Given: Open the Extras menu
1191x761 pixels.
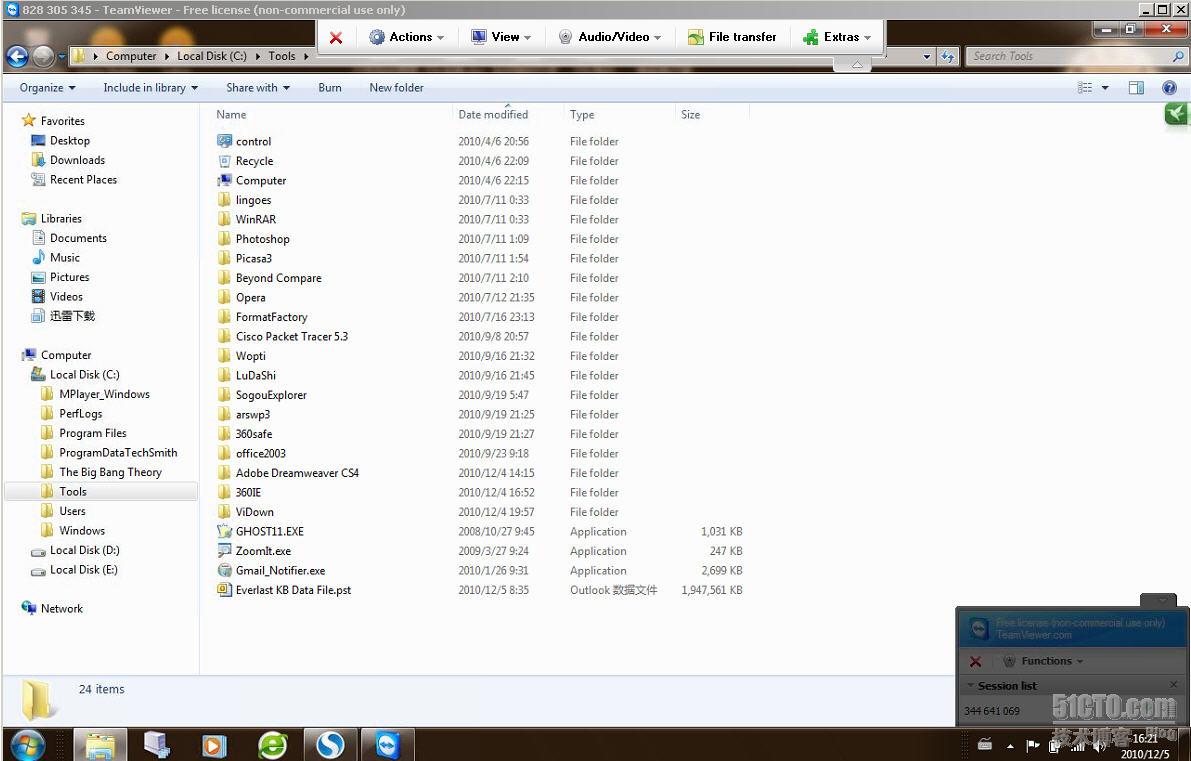Looking at the screenshot, I should pos(837,37).
